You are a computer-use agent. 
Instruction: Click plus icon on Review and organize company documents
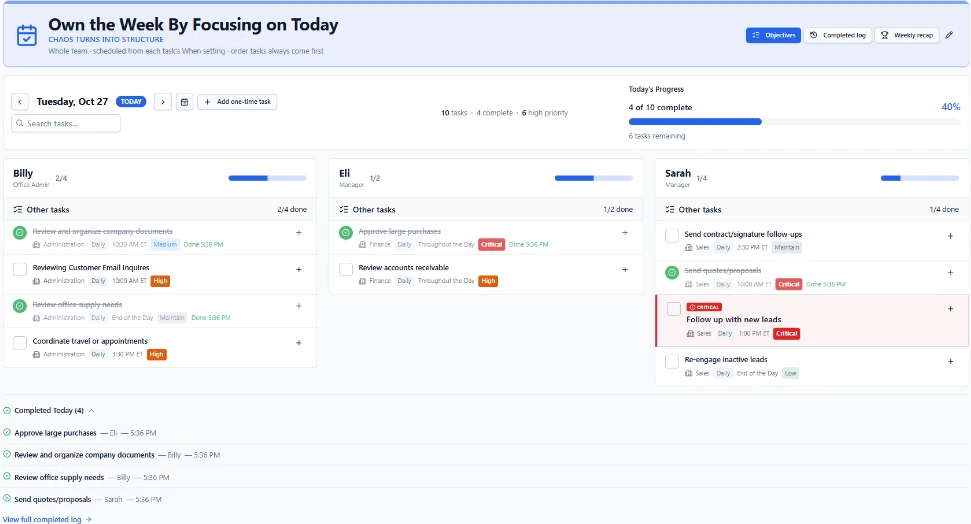tap(298, 232)
